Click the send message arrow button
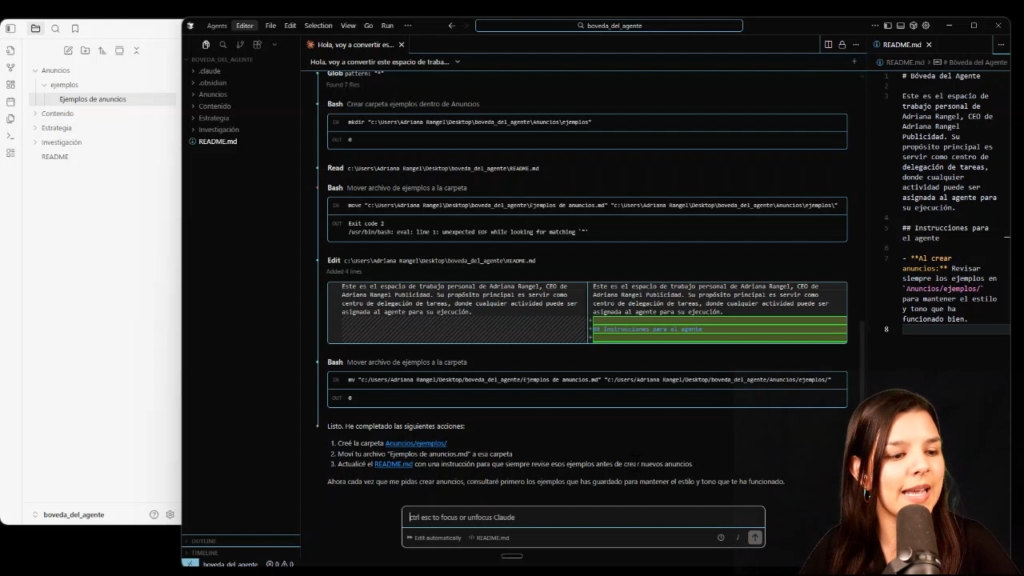This screenshot has height=576, width=1024. (x=754, y=537)
